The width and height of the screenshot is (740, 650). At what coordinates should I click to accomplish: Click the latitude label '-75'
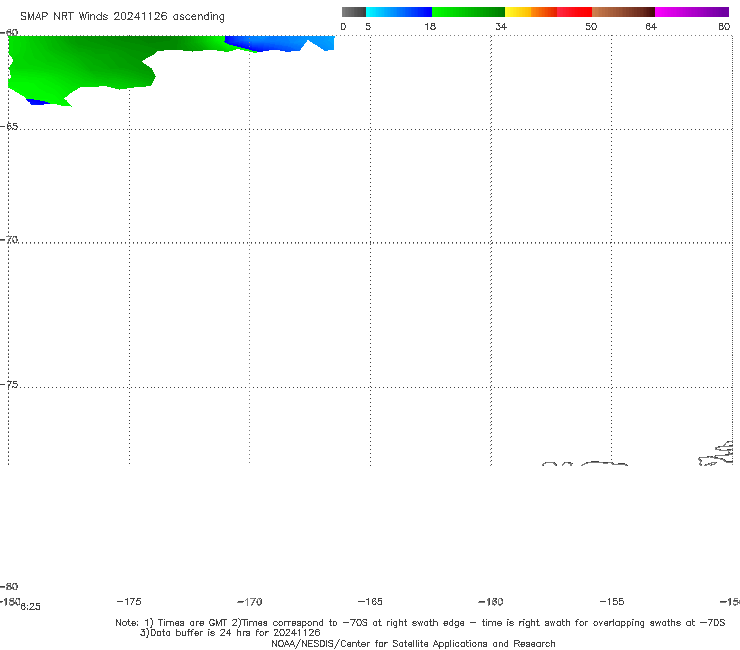(x=8, y=385)
